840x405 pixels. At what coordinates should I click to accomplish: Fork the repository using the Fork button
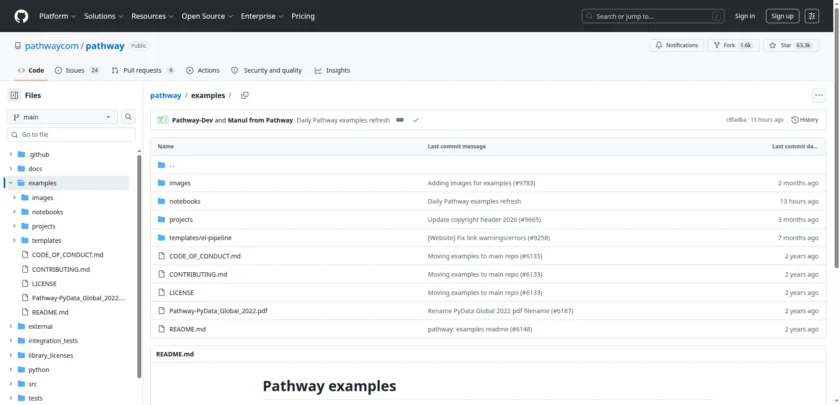pos(733,46)
